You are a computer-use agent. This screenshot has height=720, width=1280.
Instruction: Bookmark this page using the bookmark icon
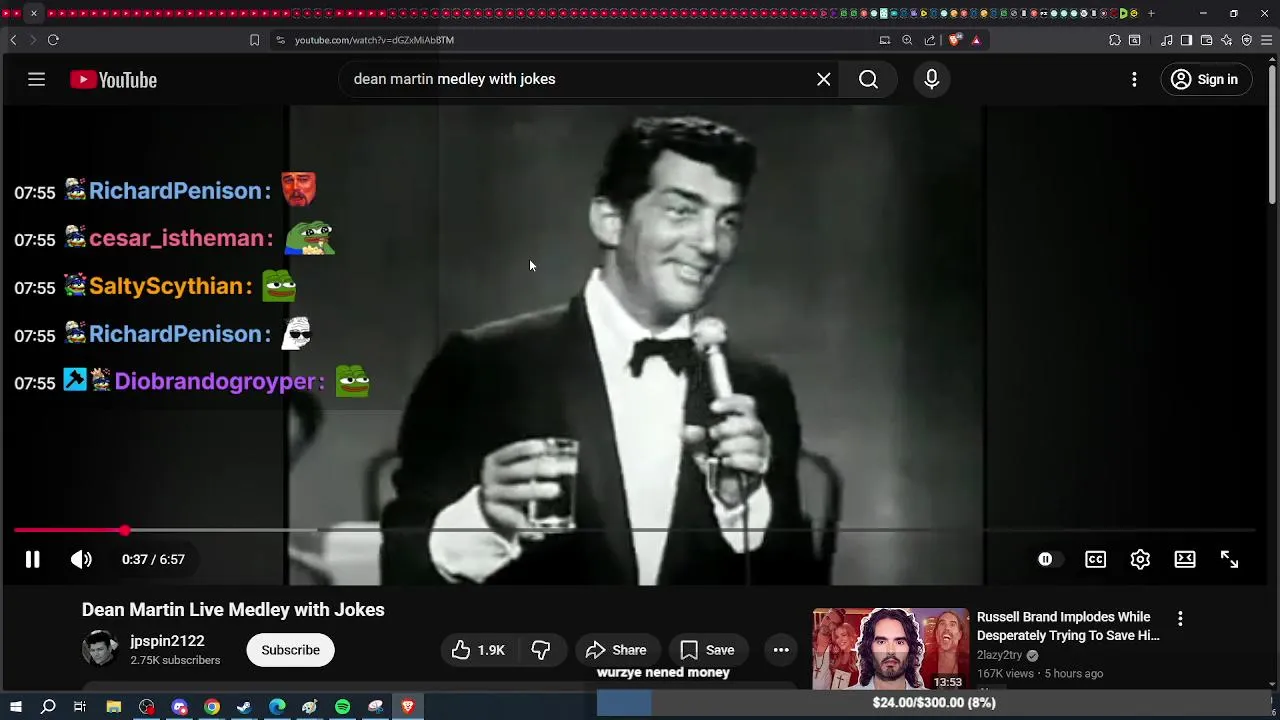[254, 40]
